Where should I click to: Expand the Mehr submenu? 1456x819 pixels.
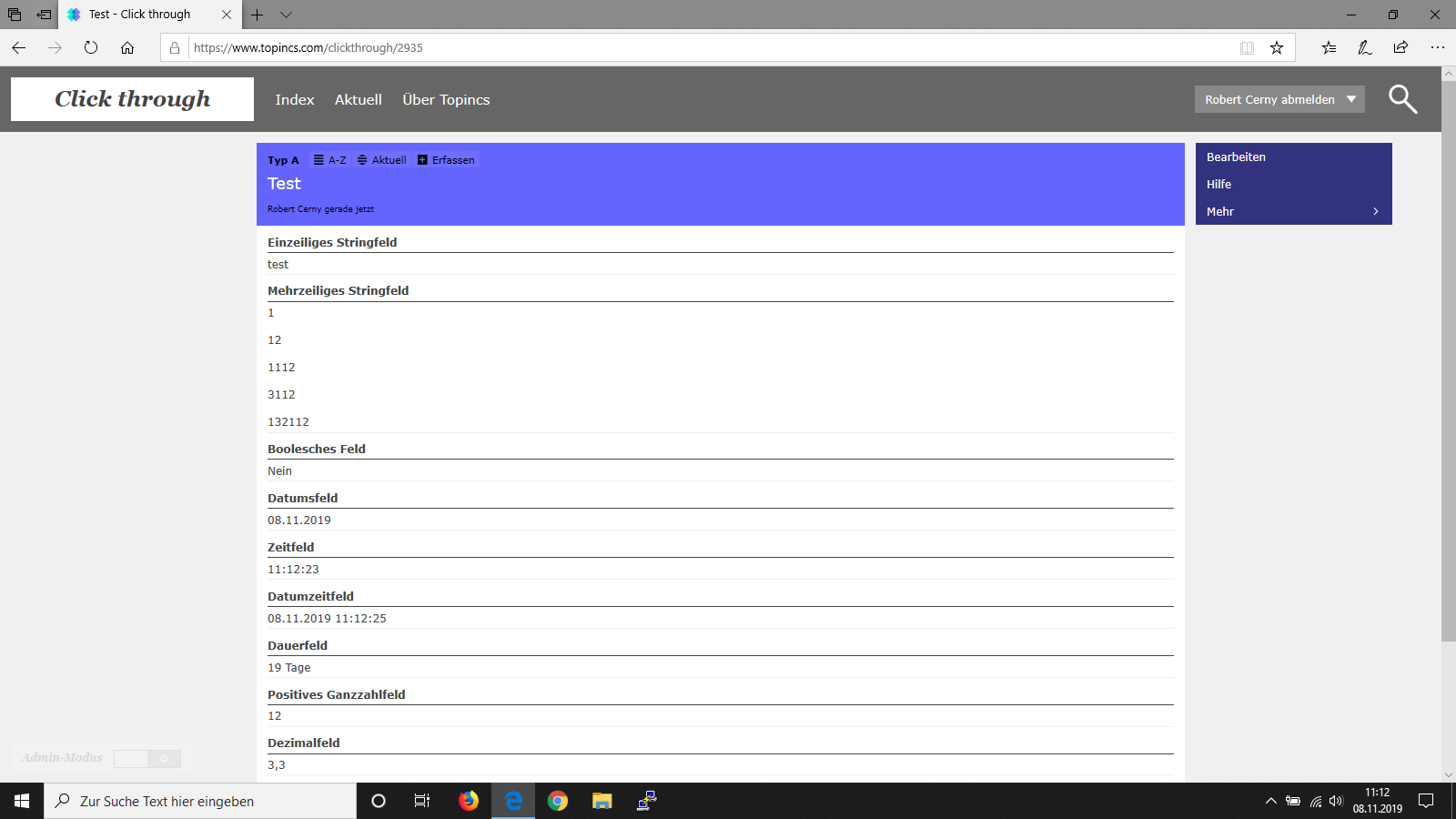click(x=1293, y=211)
